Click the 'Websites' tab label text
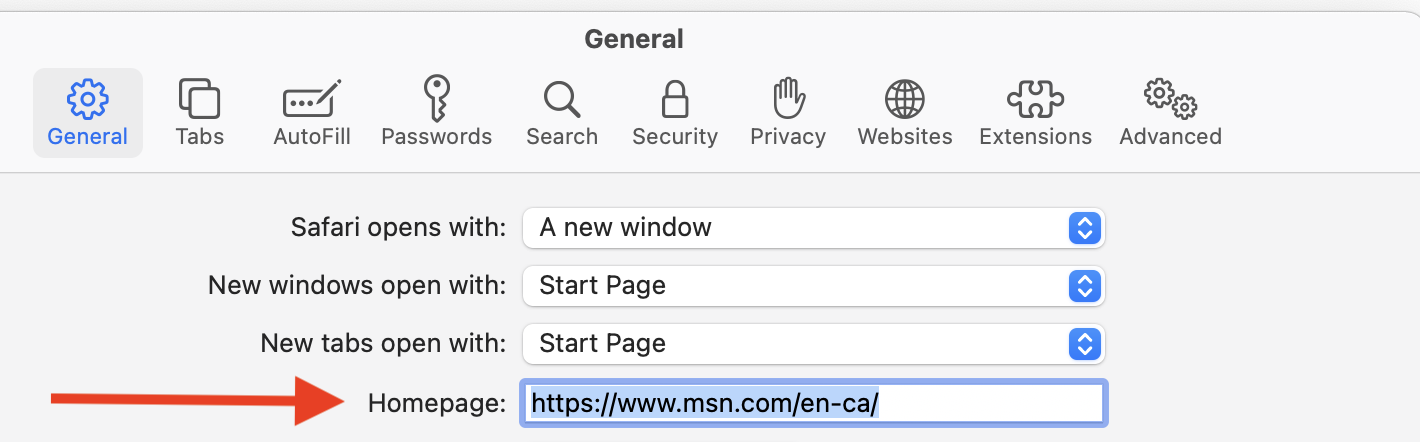Image resolution: width=1420 pixels, height=442 pixels. (905, 137)
